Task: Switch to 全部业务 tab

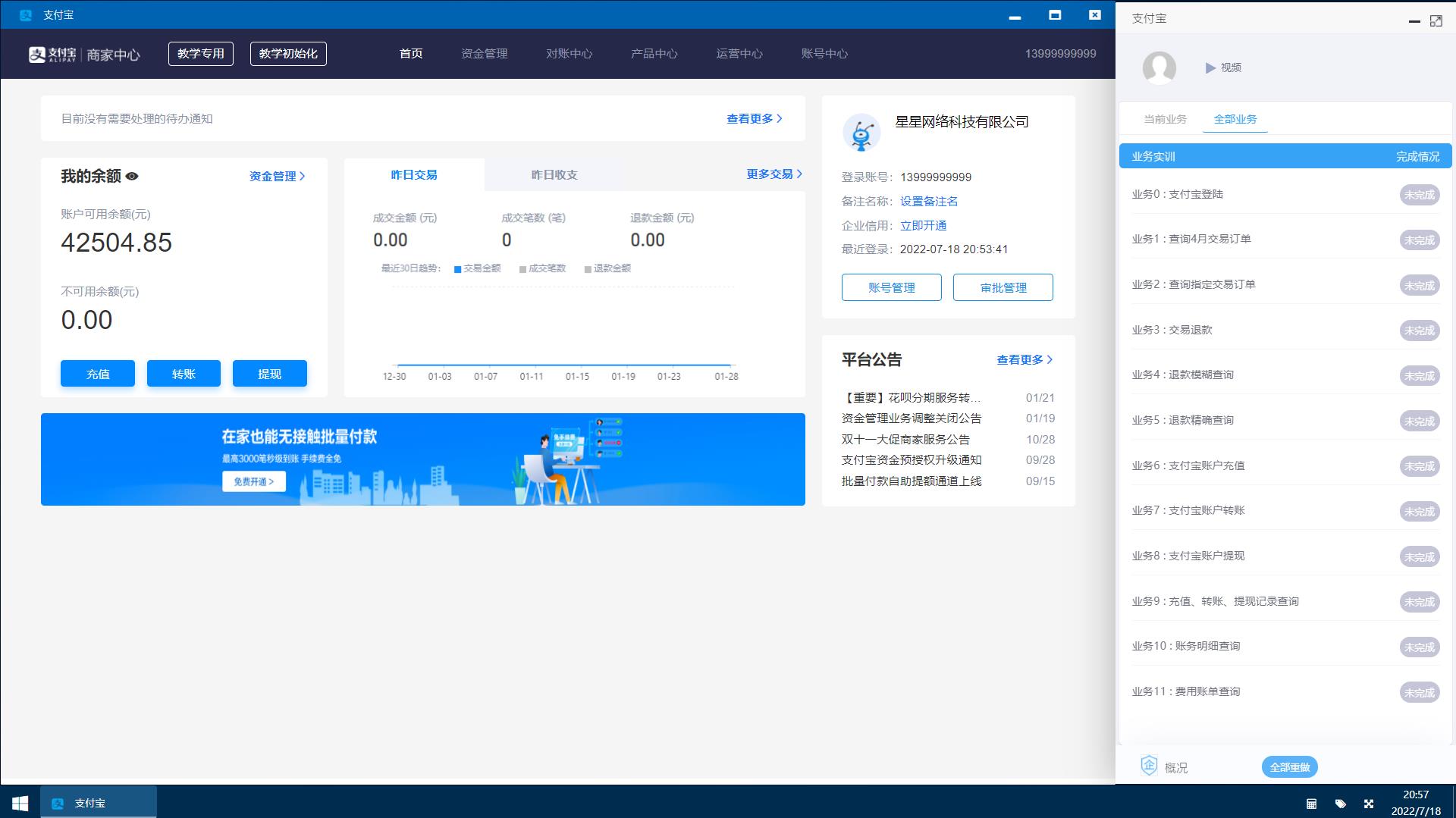Action: [x=1235, y=119]
